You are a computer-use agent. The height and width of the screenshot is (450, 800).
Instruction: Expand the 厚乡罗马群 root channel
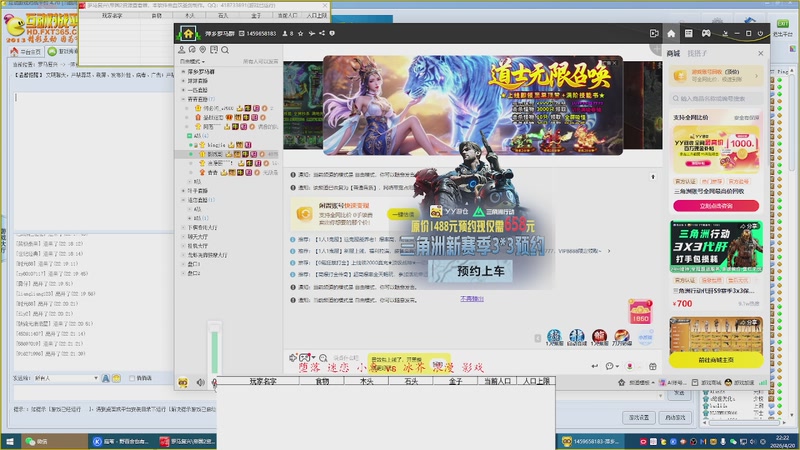[x=184, y=72]
